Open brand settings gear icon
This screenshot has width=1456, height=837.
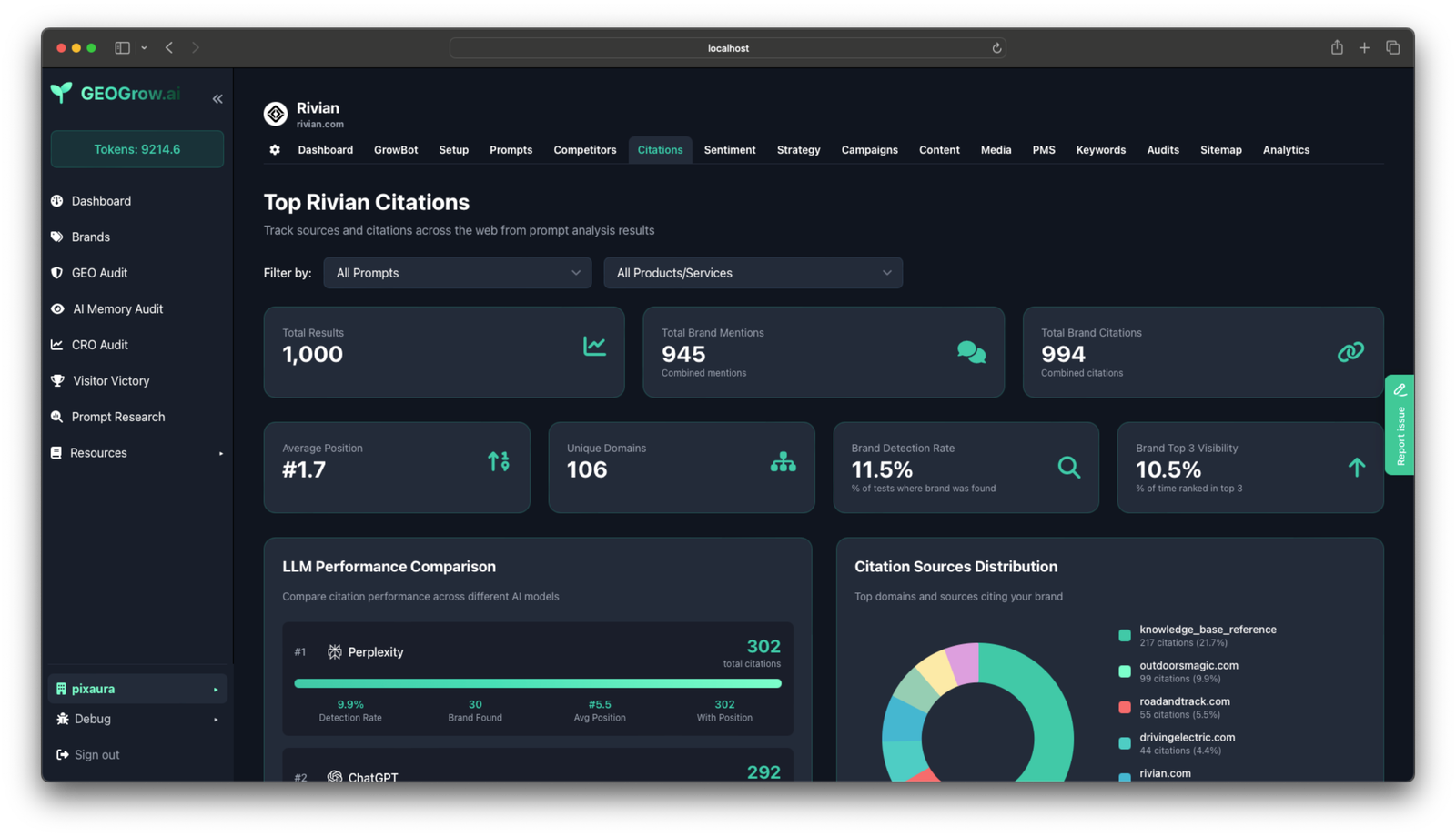275,149
